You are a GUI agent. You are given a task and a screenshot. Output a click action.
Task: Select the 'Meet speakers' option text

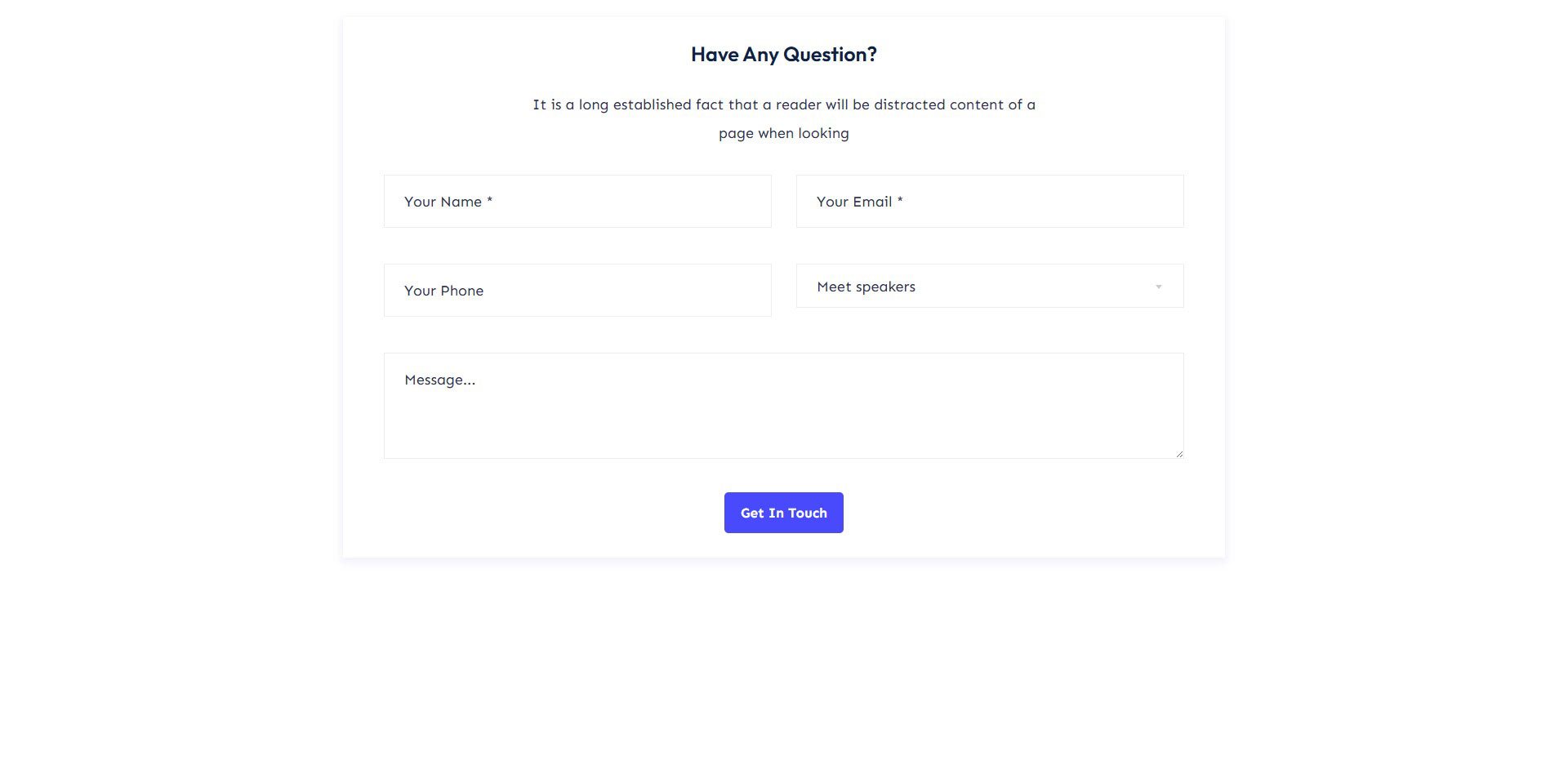(866, 287)
